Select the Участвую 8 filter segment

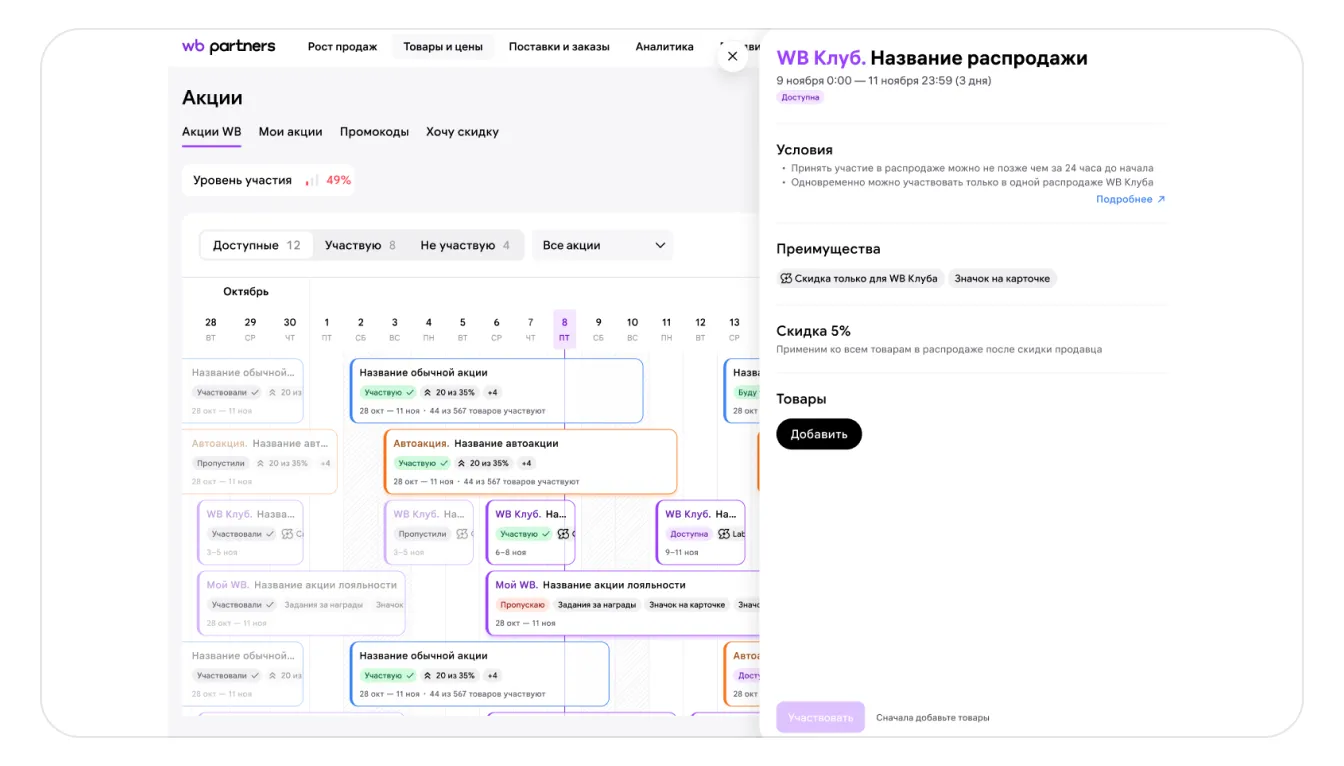(360, 245)
